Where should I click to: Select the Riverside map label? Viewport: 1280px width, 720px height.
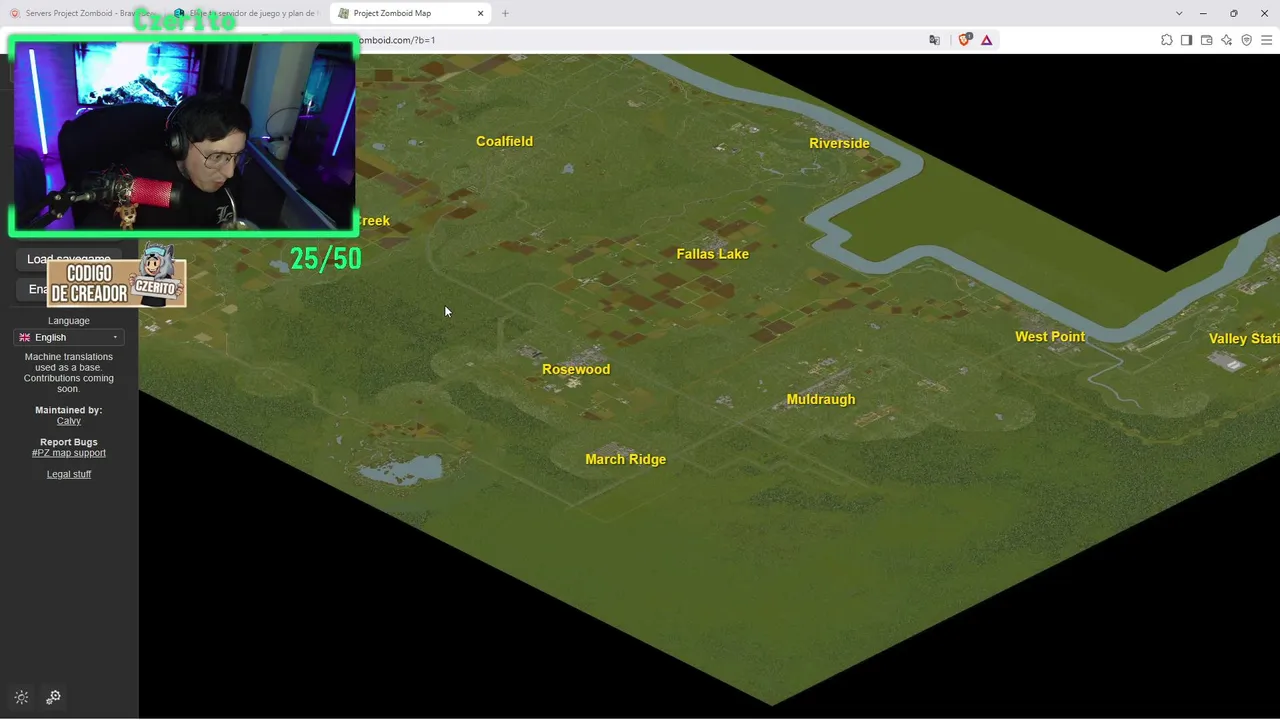839,143
